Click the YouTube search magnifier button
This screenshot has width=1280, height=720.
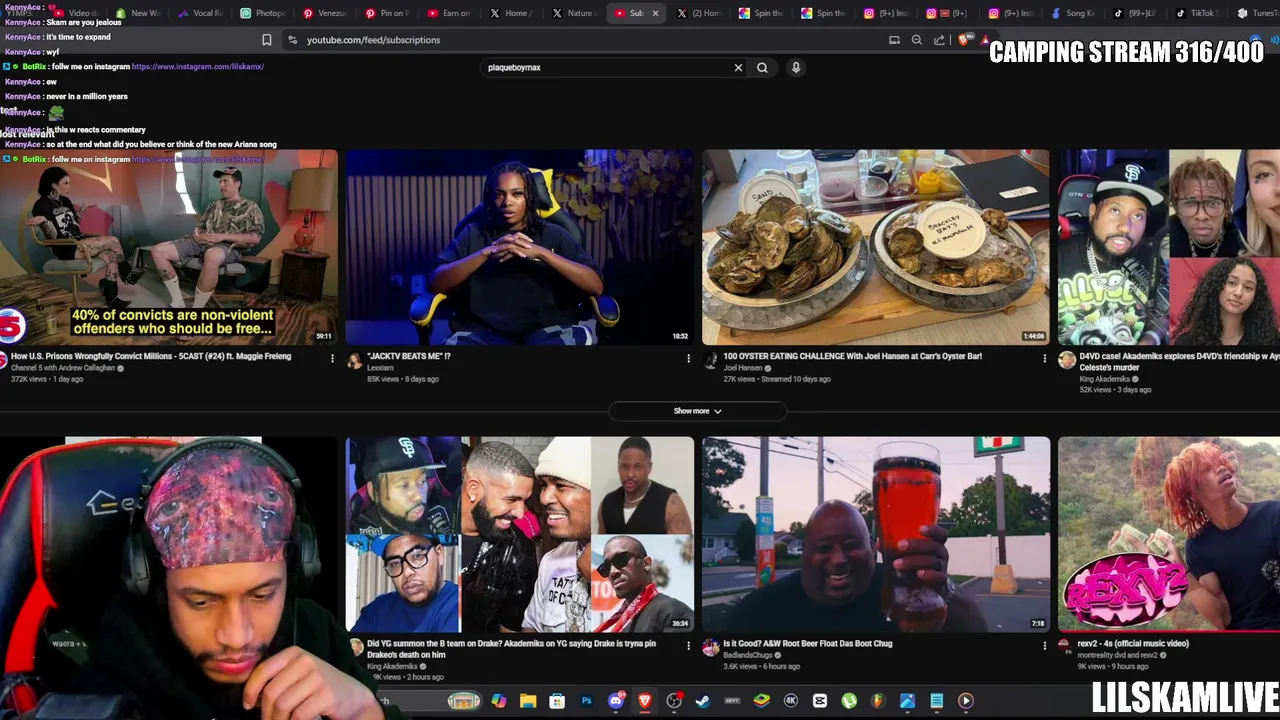click(x=762, y=68)
